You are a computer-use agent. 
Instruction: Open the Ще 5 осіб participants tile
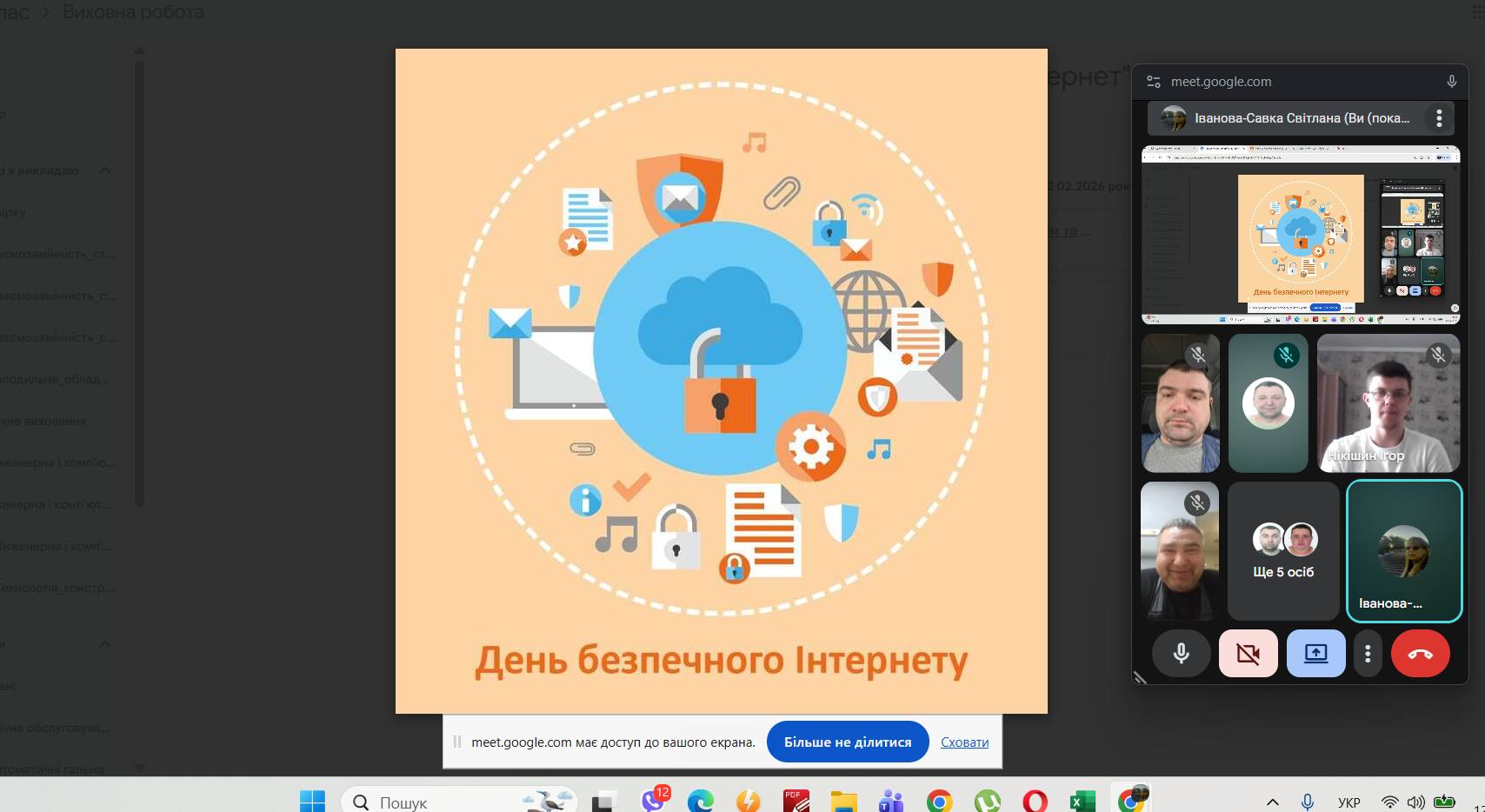[x=1283, y=550]
